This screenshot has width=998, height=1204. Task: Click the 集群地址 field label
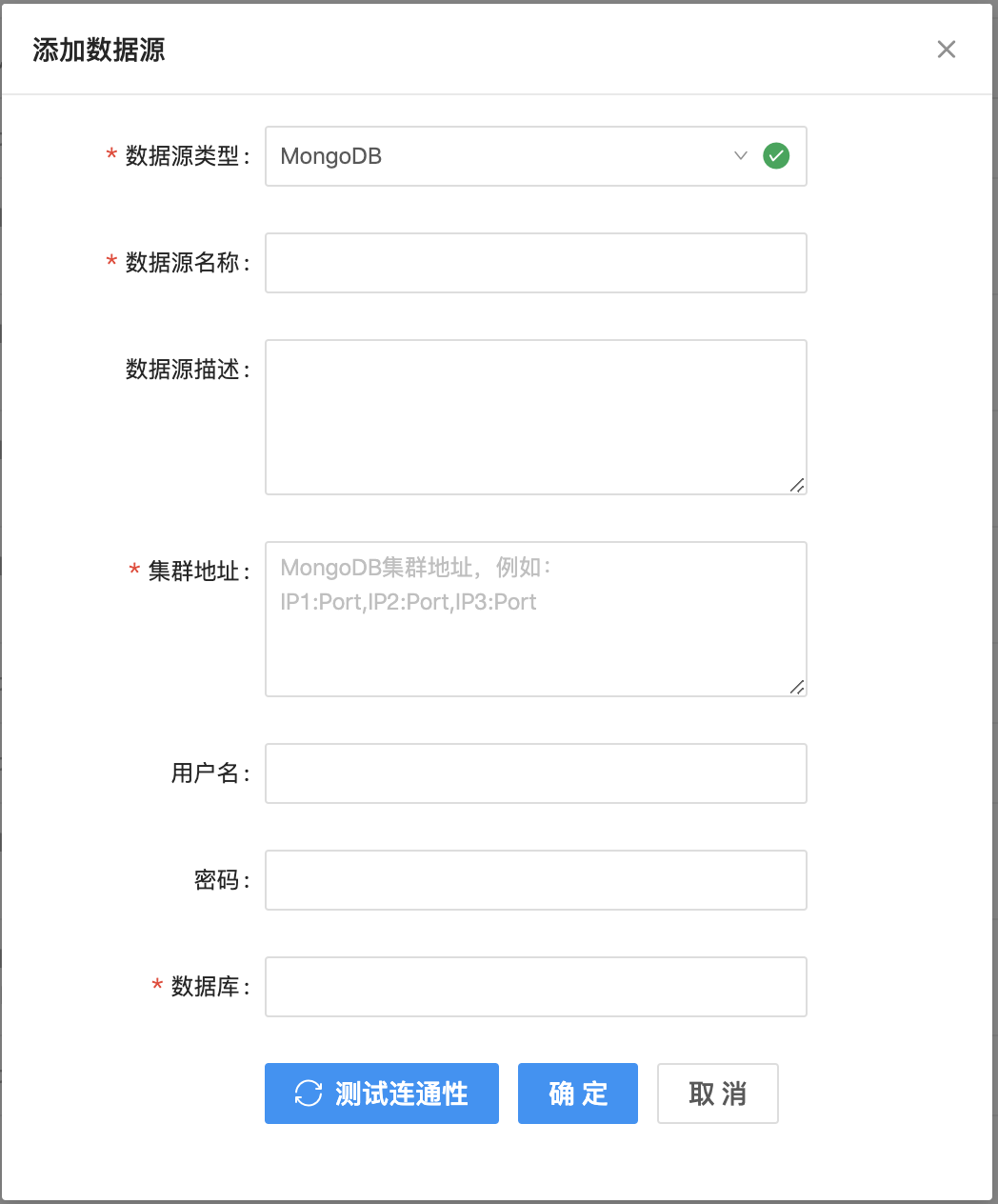coord(193,572)
